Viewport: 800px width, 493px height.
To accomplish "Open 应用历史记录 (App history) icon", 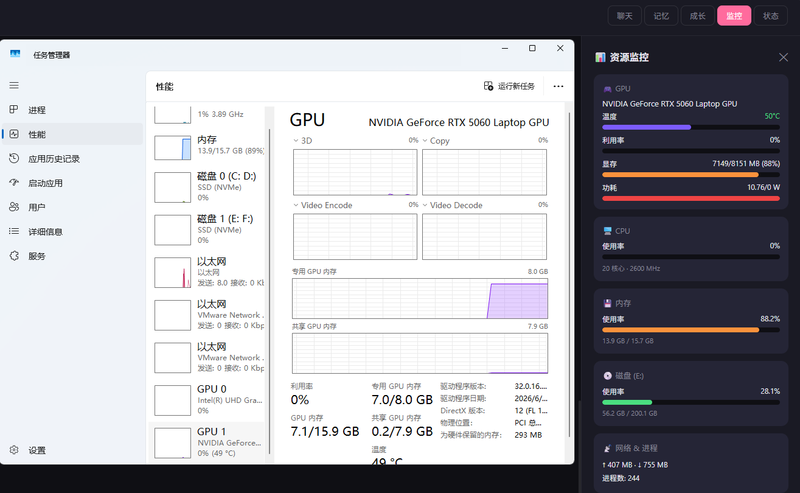I will point(14,159).
